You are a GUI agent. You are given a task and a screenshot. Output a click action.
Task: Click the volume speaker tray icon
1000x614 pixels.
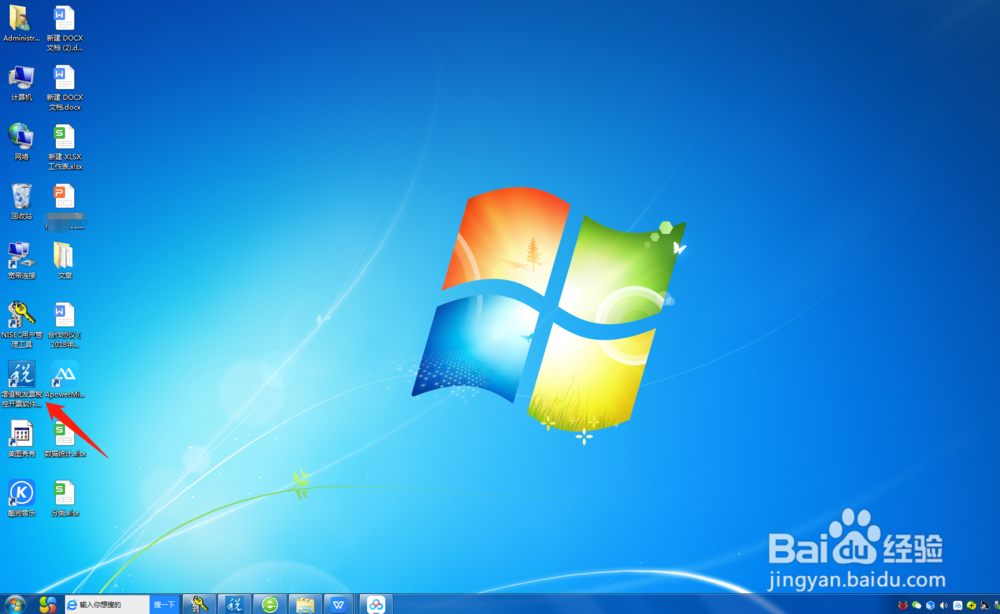(944, 605)
